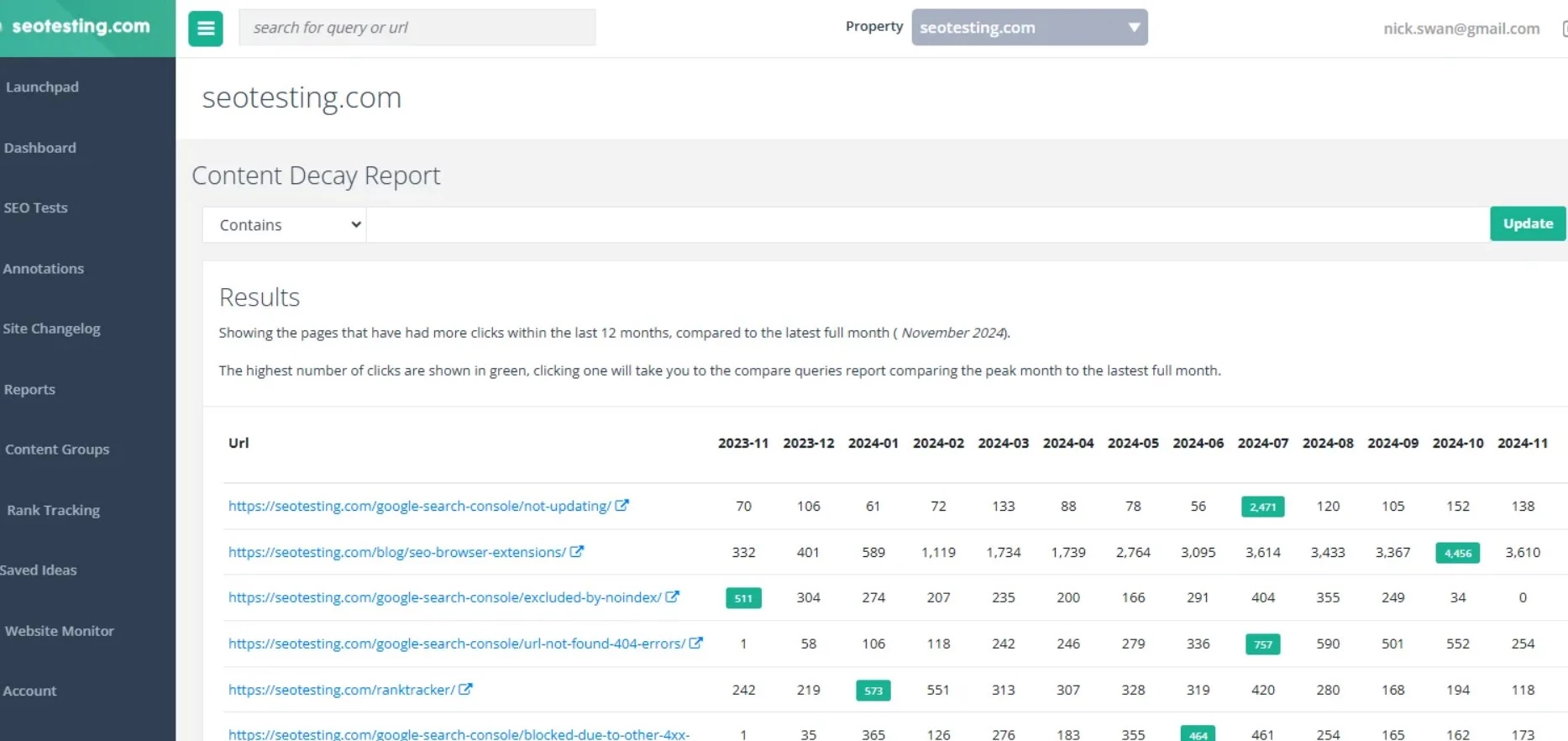Click the Results heading
This screenshot has height=741, width=1568.
click(260, 297)
